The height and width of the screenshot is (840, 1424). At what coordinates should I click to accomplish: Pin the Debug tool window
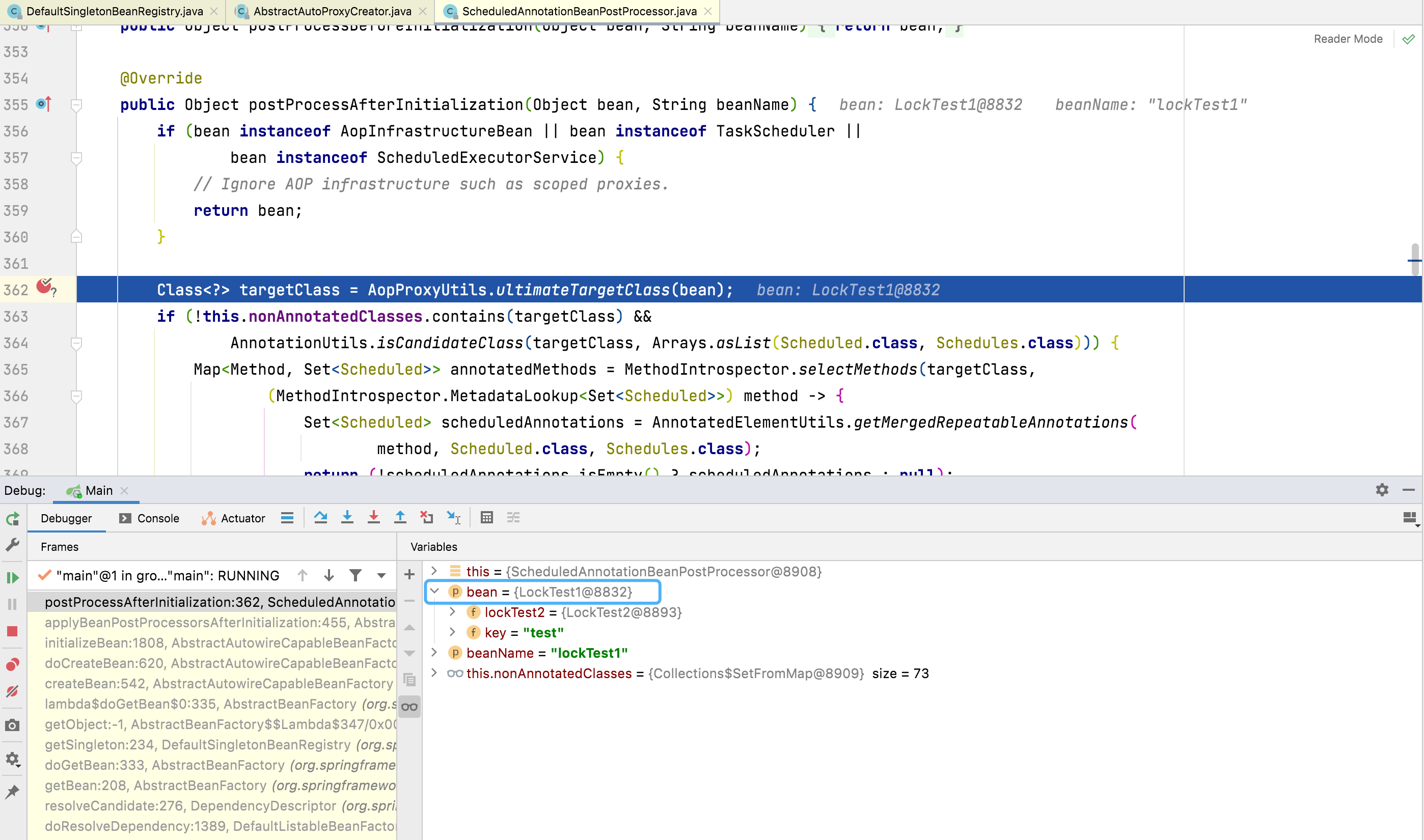(12, 791)
